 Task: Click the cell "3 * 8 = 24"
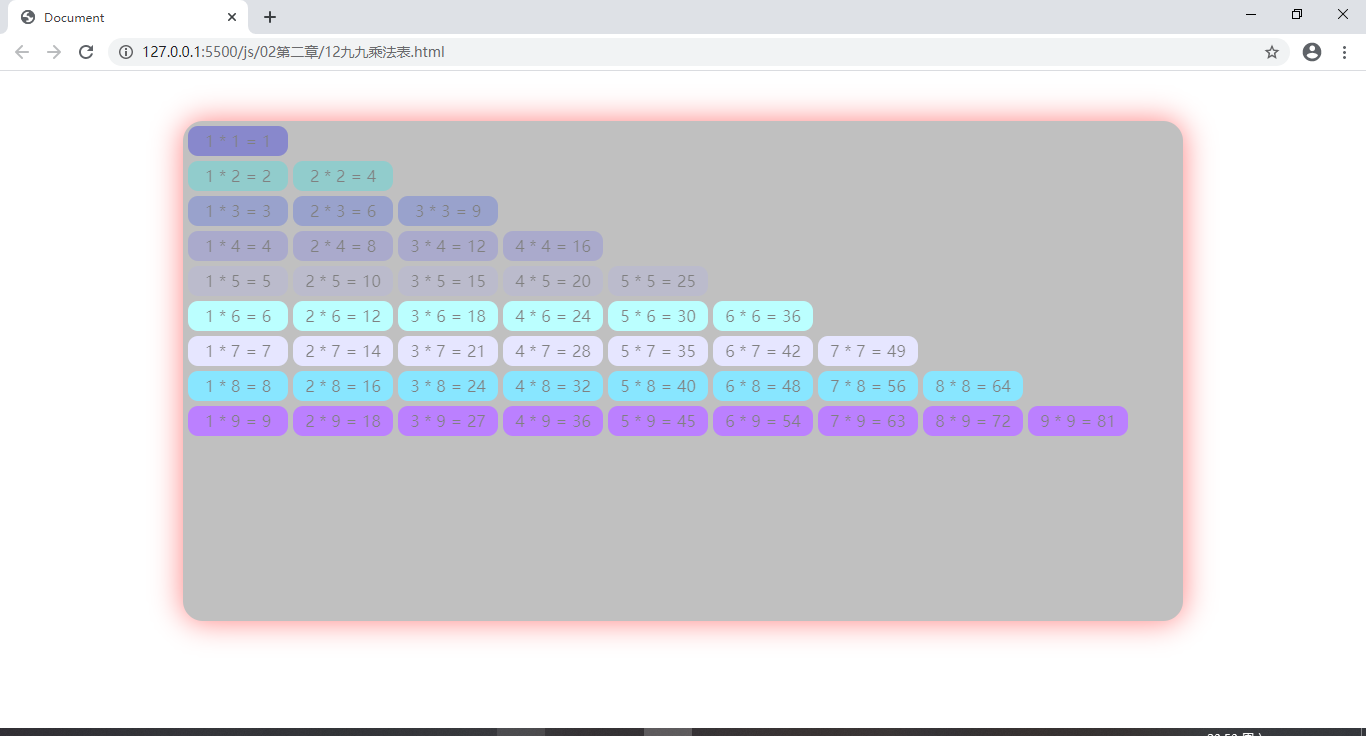448,386
